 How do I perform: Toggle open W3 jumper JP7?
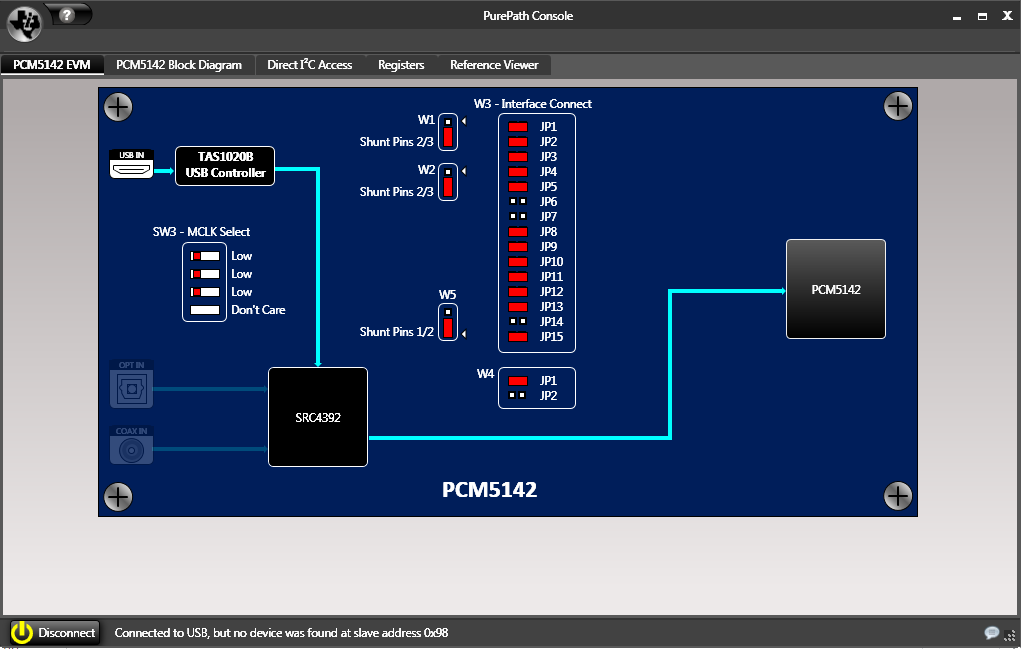point(518,217)
